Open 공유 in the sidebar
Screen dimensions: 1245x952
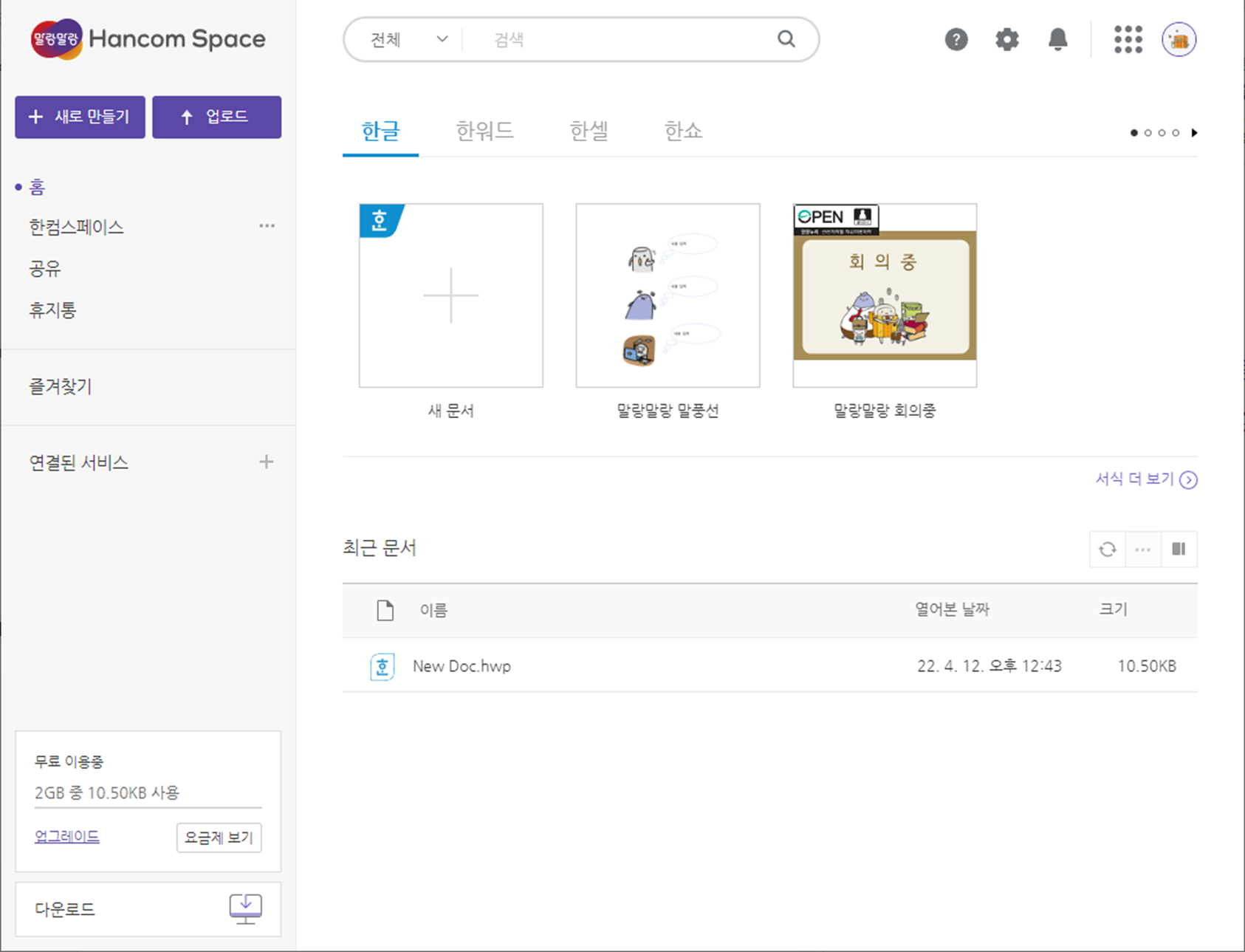coord(45,268)
